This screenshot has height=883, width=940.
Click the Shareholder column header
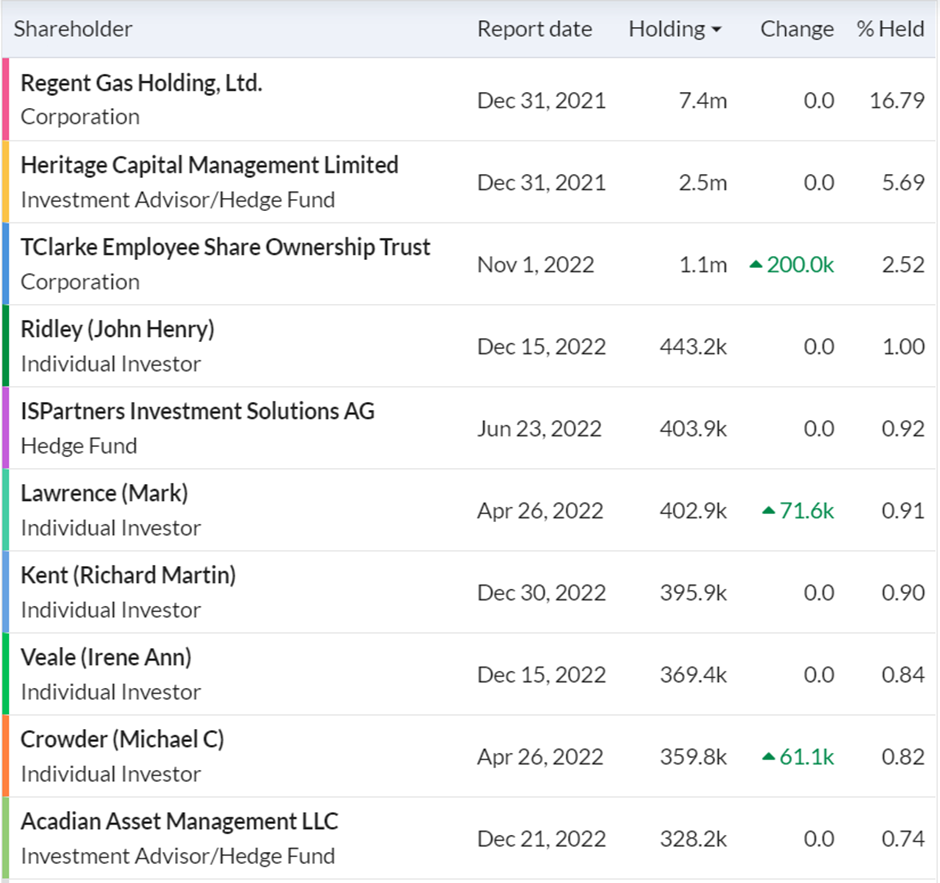click(x=73, y=29)
